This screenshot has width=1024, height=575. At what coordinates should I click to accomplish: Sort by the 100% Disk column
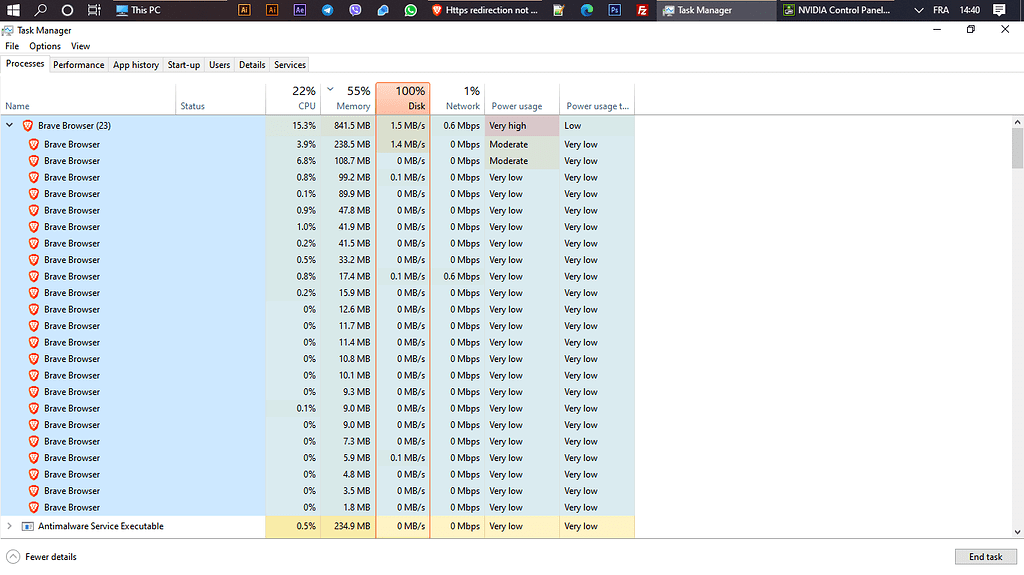point(403,98)
